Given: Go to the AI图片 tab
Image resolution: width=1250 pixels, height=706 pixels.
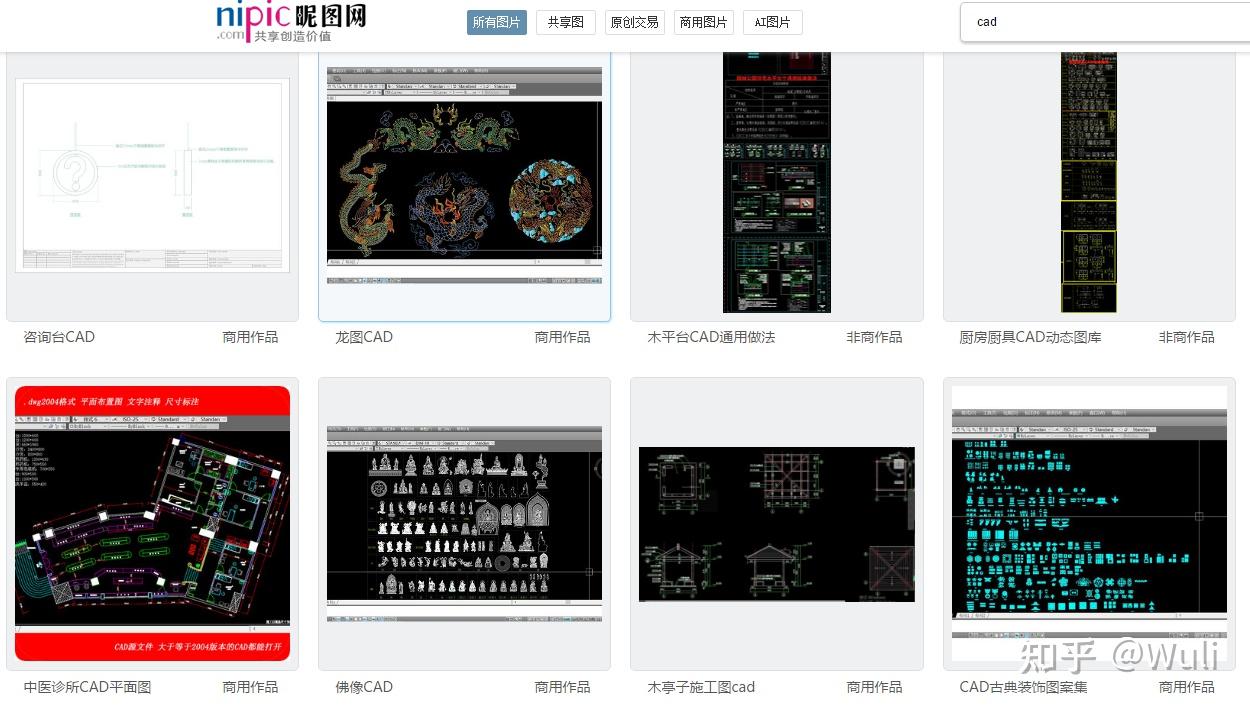Looking at the screenshot, I should (x=773, y=22).
